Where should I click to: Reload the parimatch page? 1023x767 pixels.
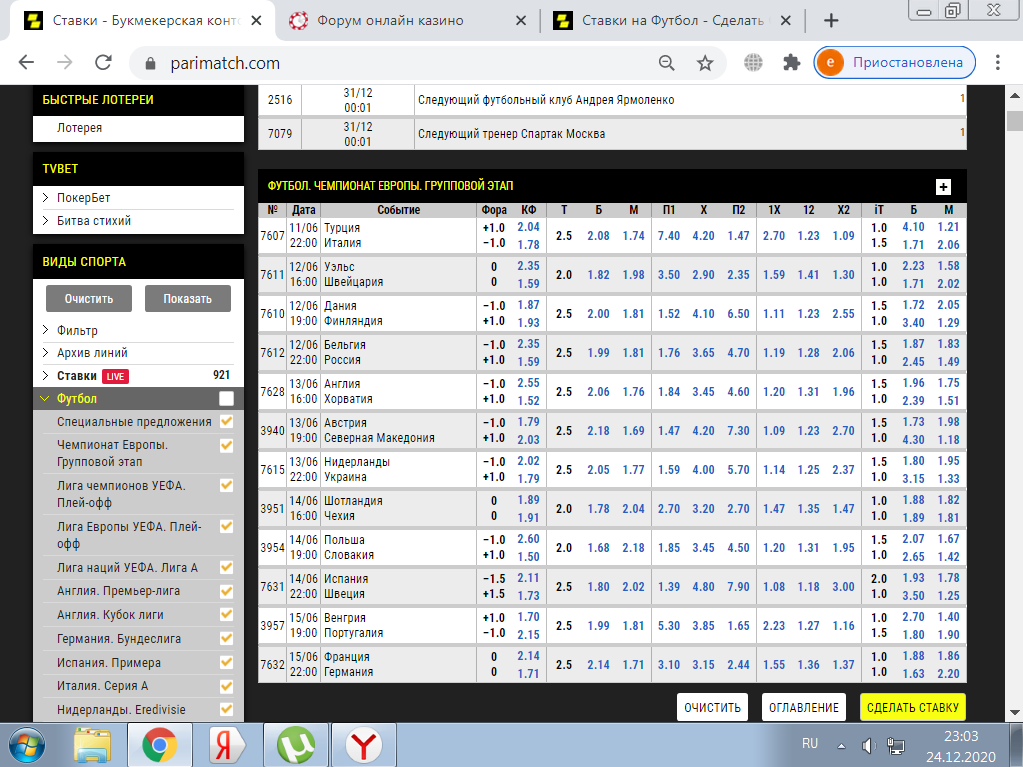(103, 63)
